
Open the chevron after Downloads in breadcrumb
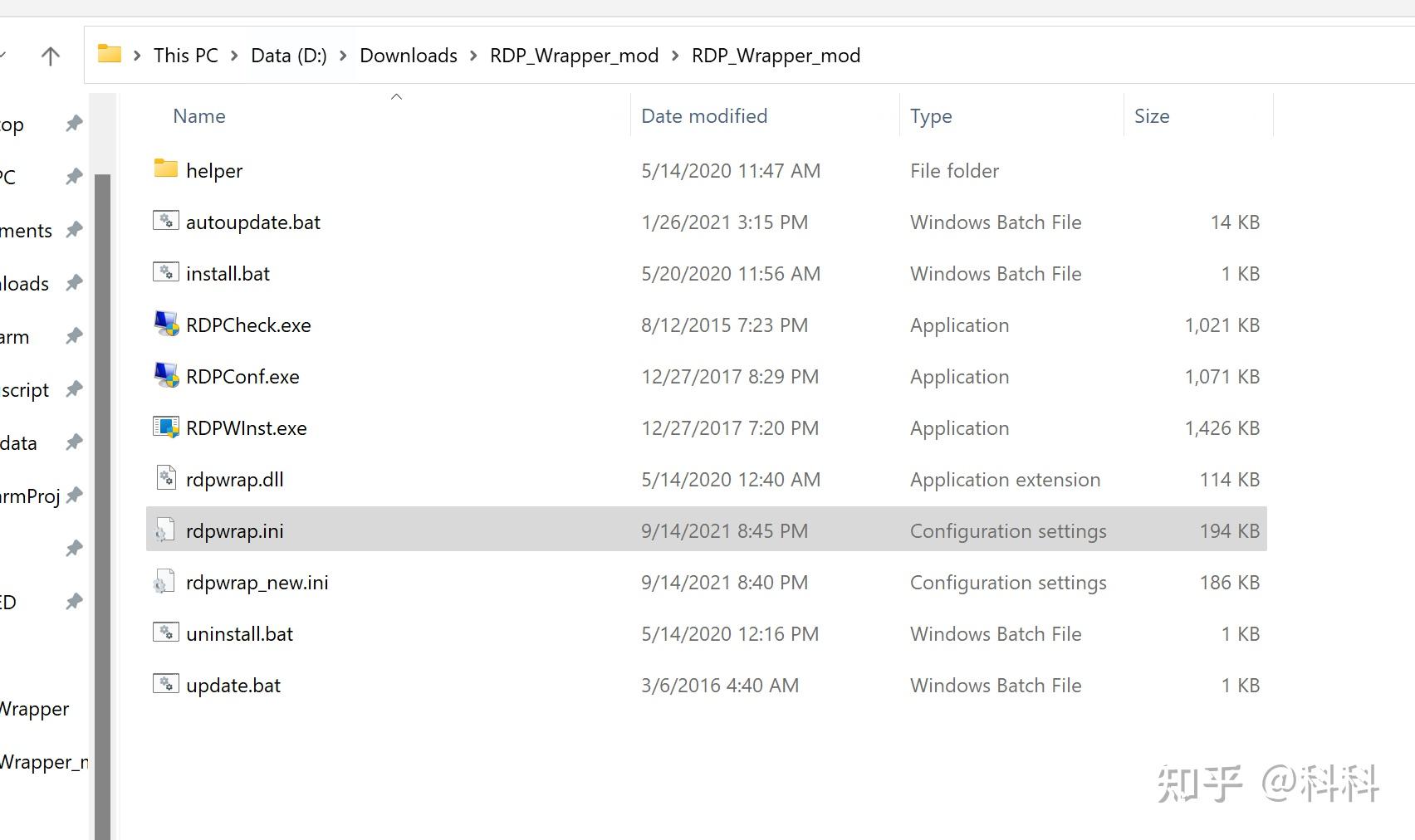click(x=472, y=56)
